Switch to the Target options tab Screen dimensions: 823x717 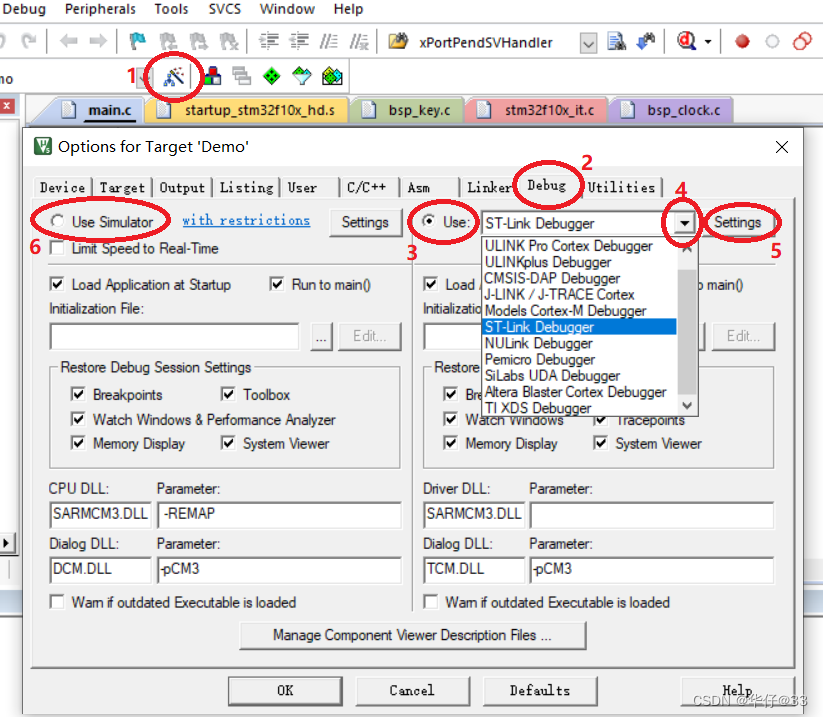tap(122, 188)
